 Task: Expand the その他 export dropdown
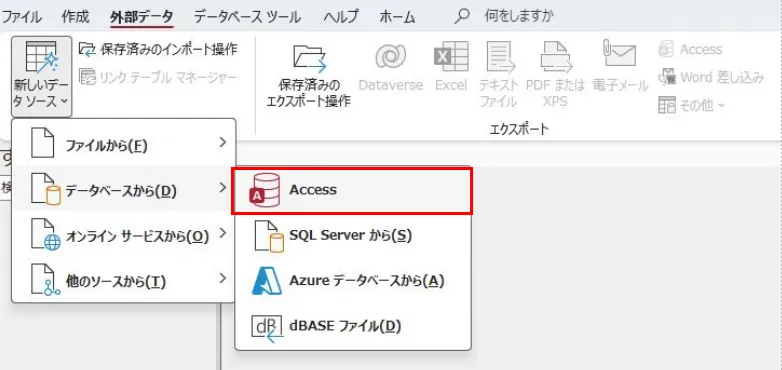[x=692, y=105]
